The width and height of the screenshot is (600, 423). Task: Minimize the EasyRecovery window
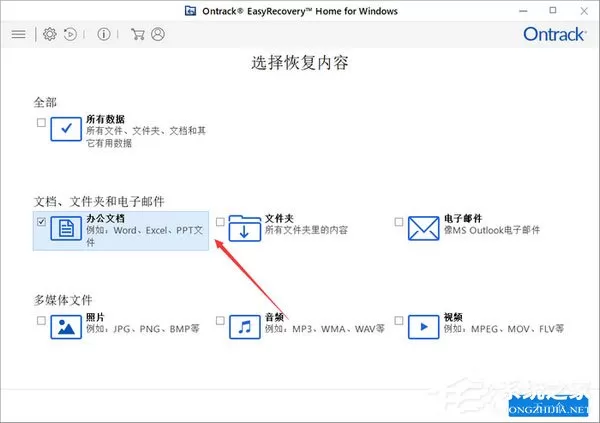pos(523,11)
